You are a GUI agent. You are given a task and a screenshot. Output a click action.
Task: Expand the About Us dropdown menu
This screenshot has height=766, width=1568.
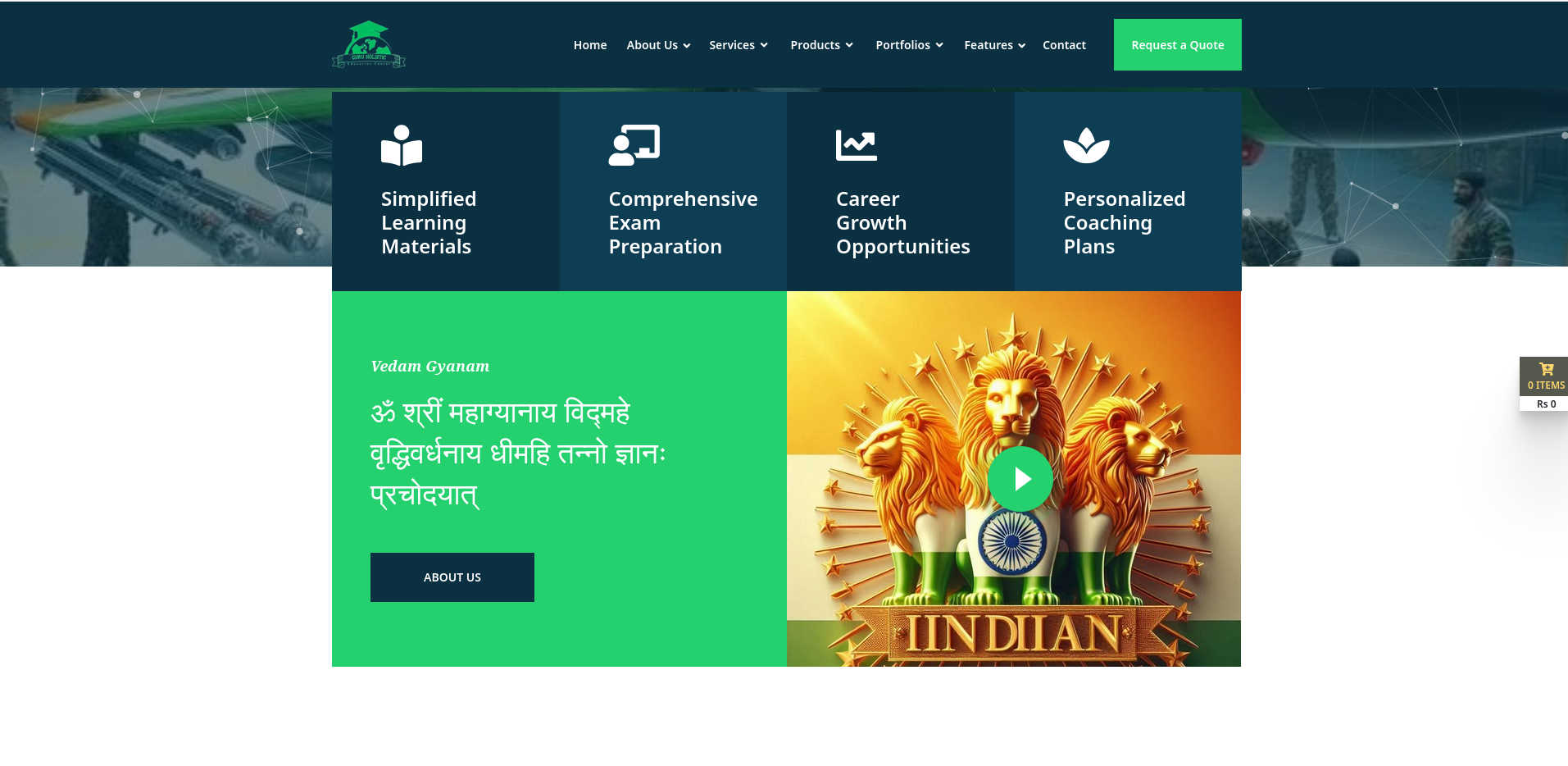pos(658,45)
